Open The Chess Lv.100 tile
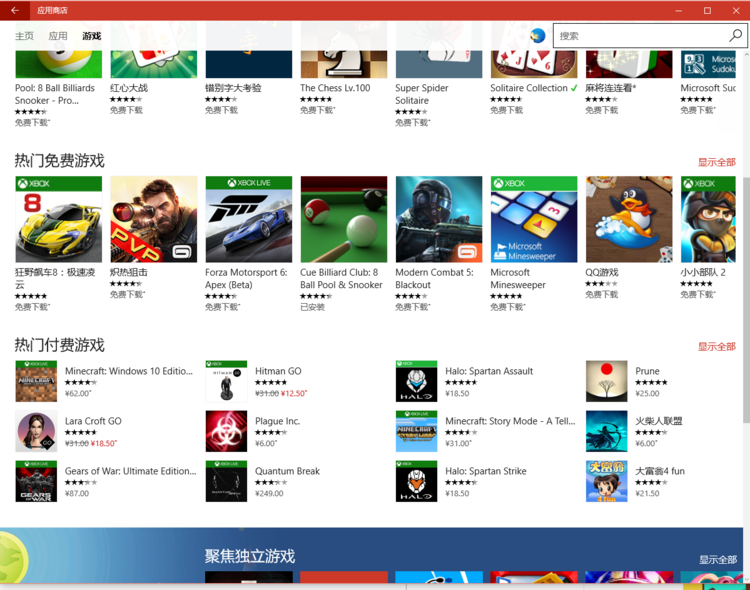 tap(344, 64)
